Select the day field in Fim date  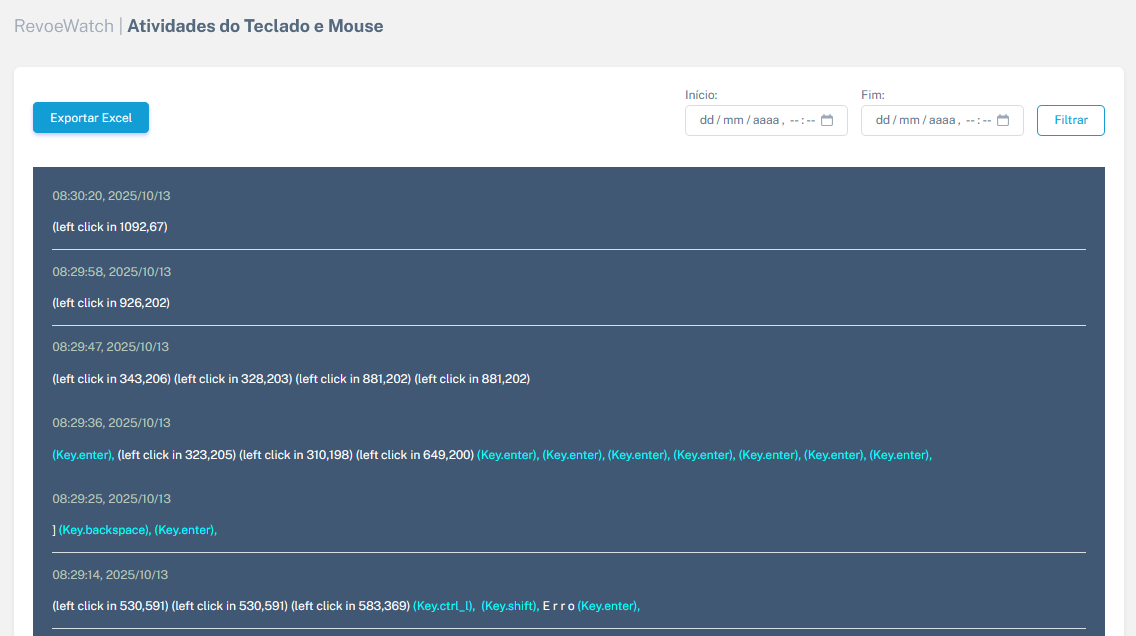click(882, 121)
